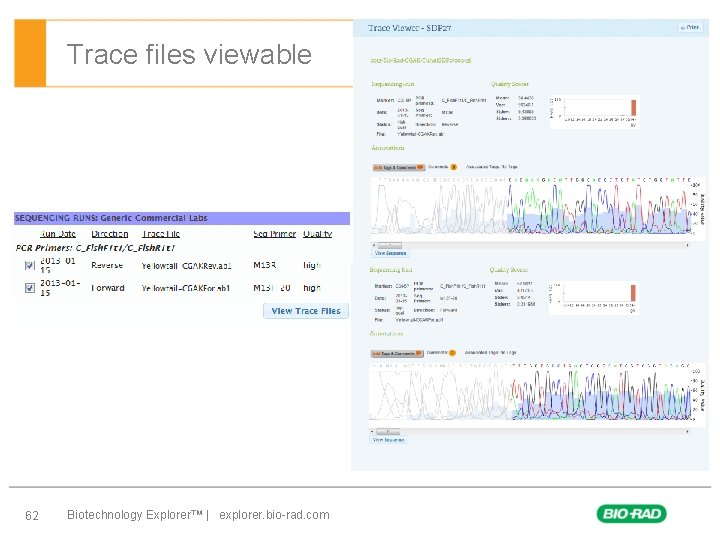Open orange comments badge above forward trace
The image size is (720, 540).
(x=452, y=353)
